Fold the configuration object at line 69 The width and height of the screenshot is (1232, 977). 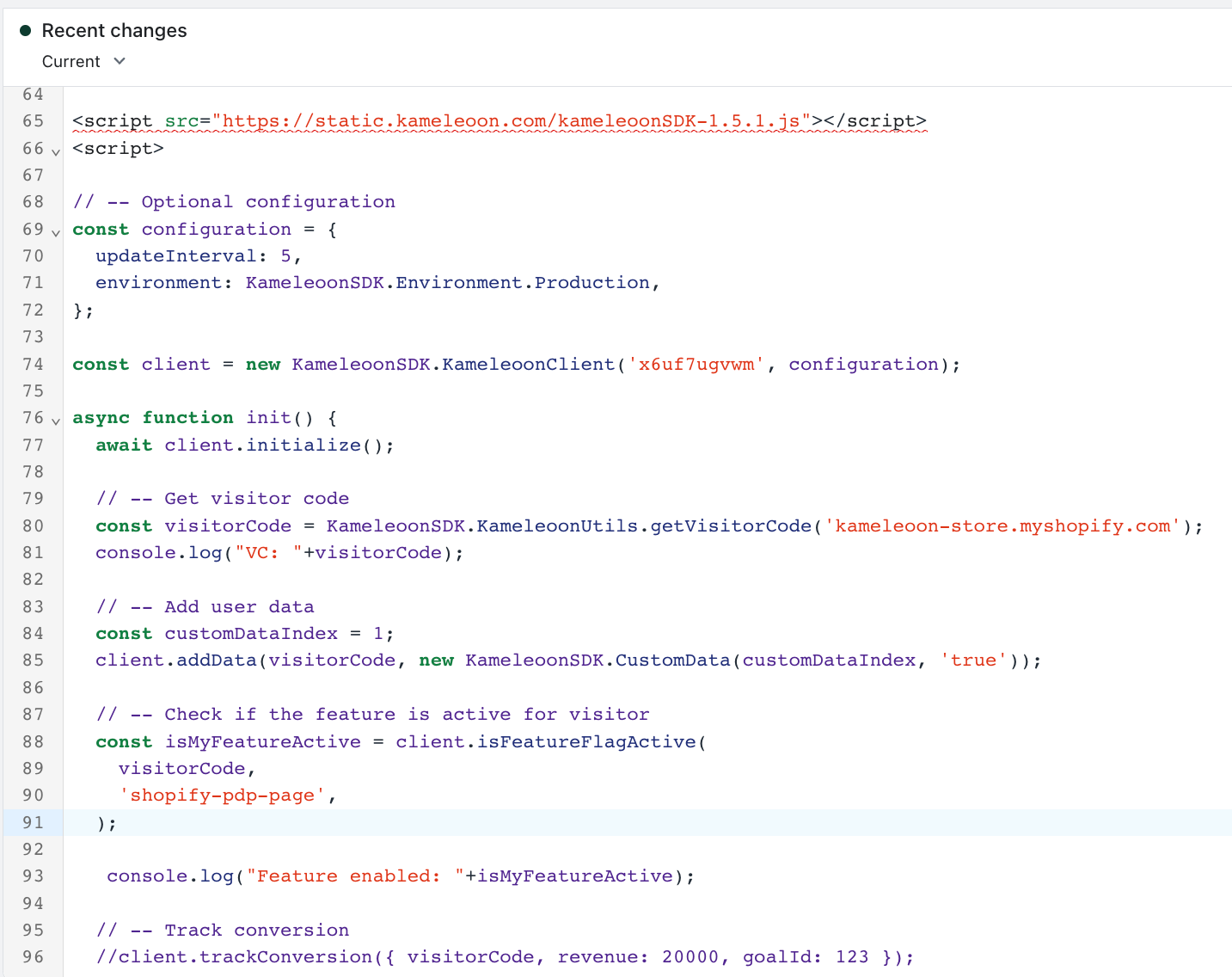tap(56, 232)
